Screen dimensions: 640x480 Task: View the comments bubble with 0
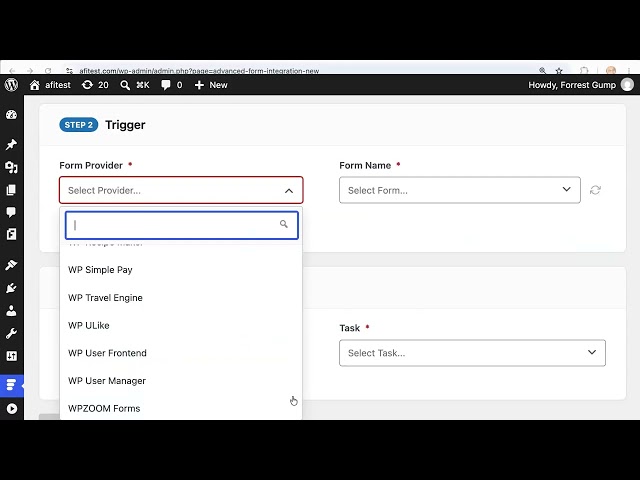pyautogui.click(x=171, y=85)
